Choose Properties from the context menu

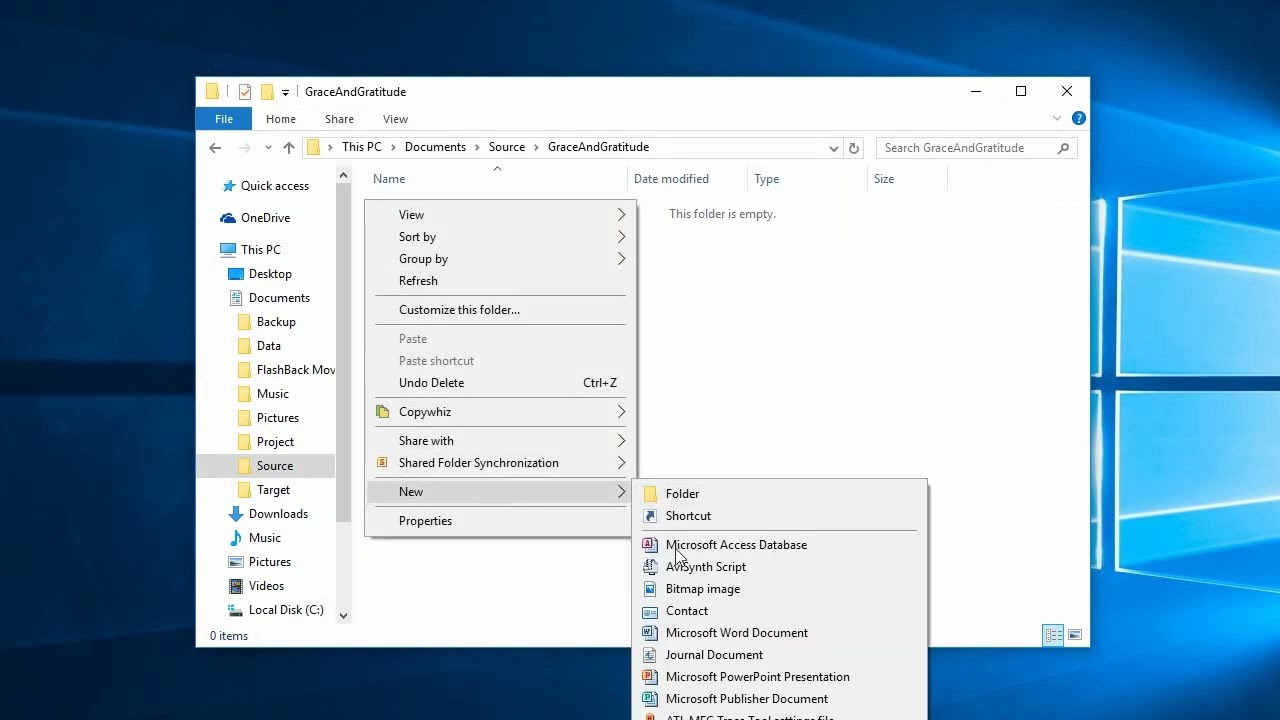pos(500,521)
